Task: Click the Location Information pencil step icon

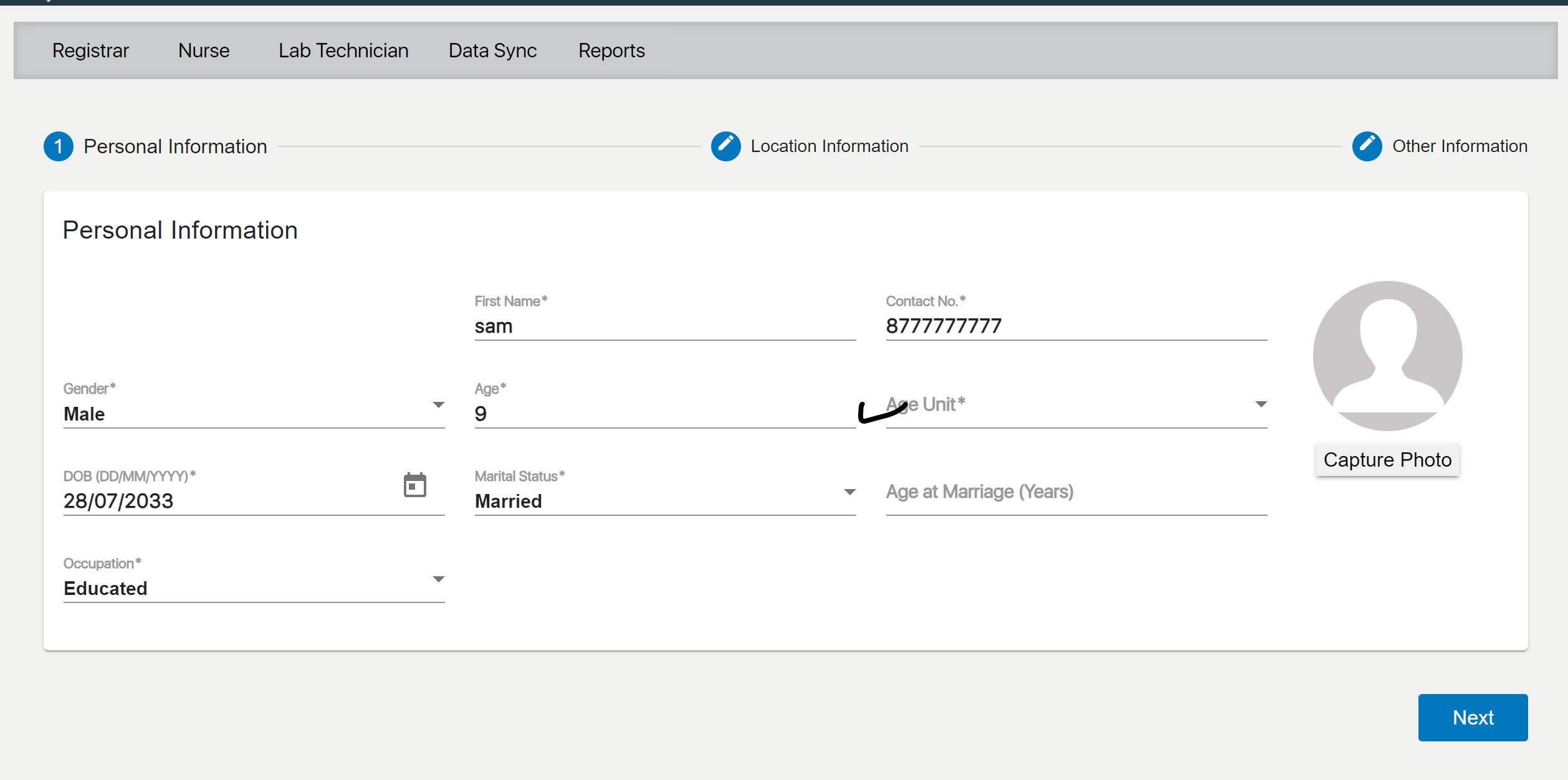Action: [725, 146]
